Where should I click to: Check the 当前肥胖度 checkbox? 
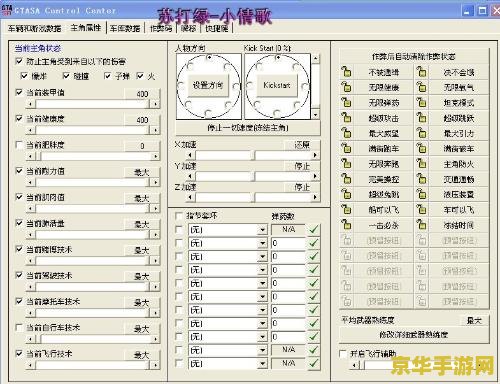point(19,145)
